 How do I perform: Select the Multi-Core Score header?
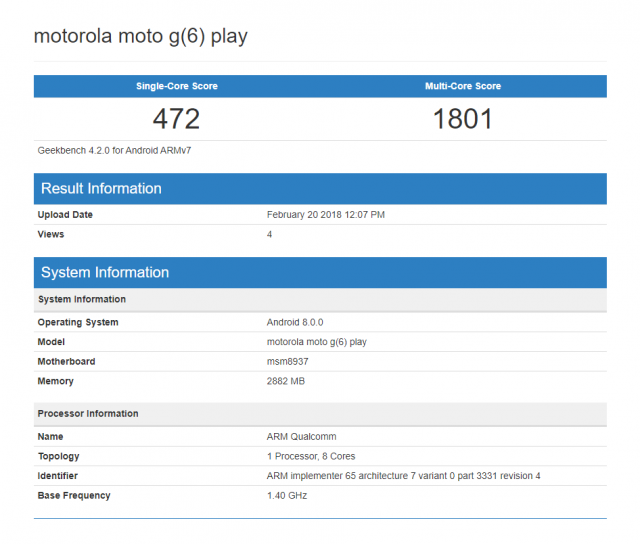pyautogui.click(x=463, y=86)
